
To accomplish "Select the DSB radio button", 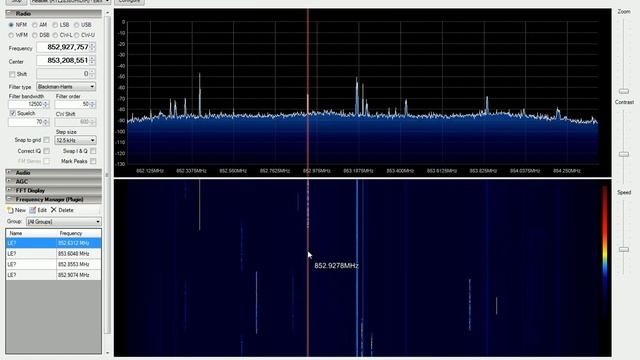I will click(35, 35).
